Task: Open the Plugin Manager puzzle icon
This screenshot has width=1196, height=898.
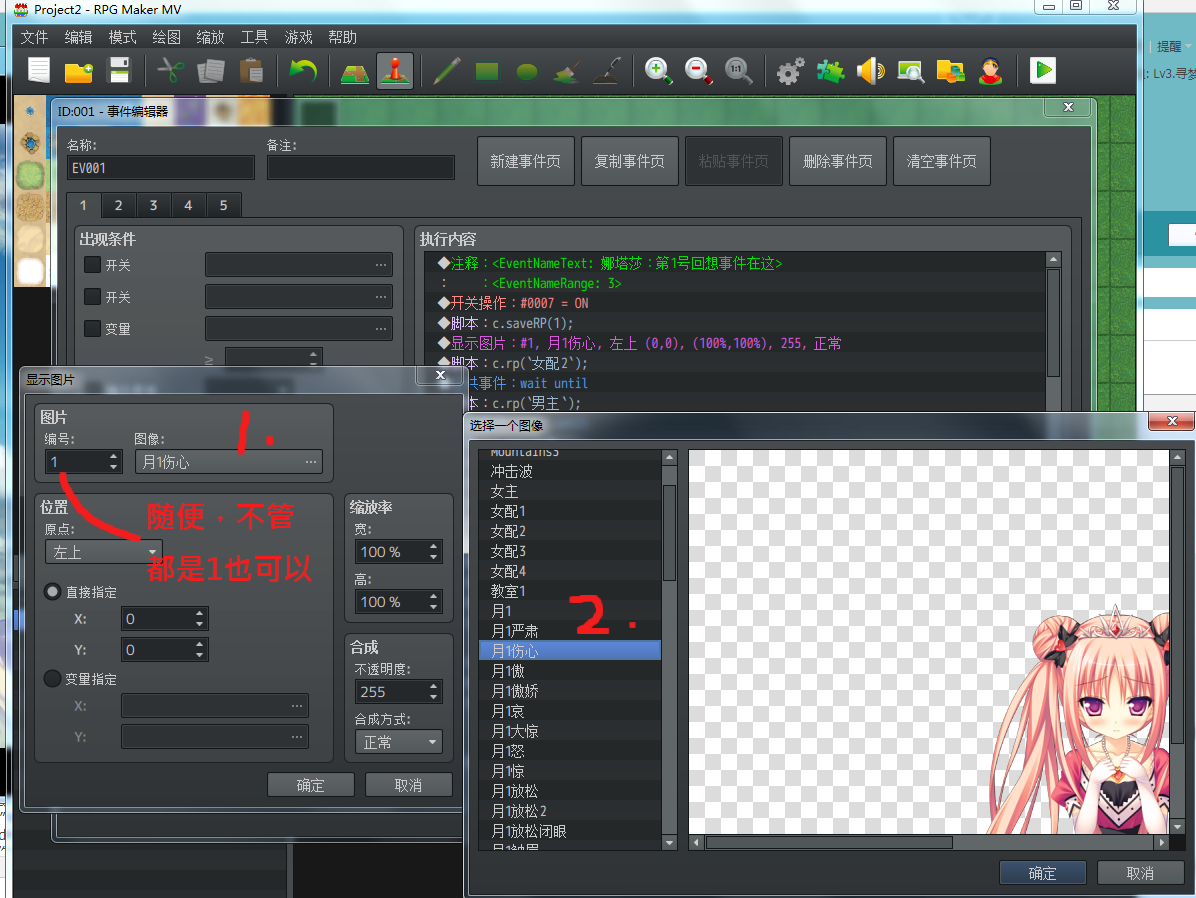Action: point(831,71)
